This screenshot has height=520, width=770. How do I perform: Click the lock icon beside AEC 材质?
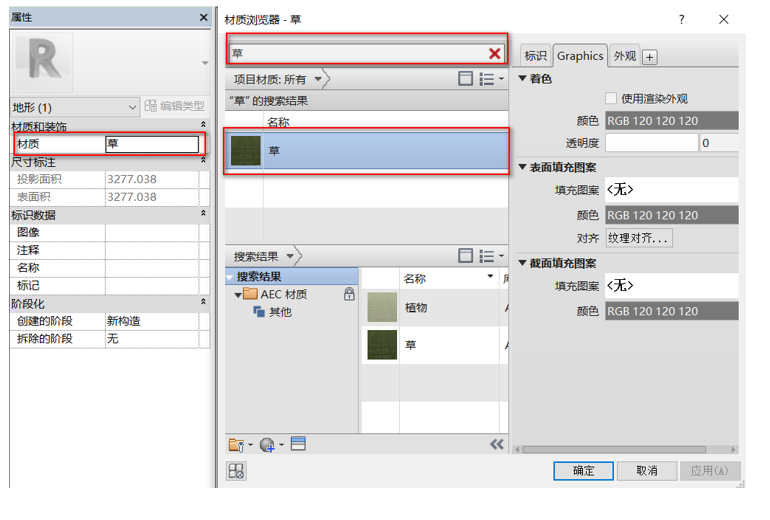(x=349, y=294)
